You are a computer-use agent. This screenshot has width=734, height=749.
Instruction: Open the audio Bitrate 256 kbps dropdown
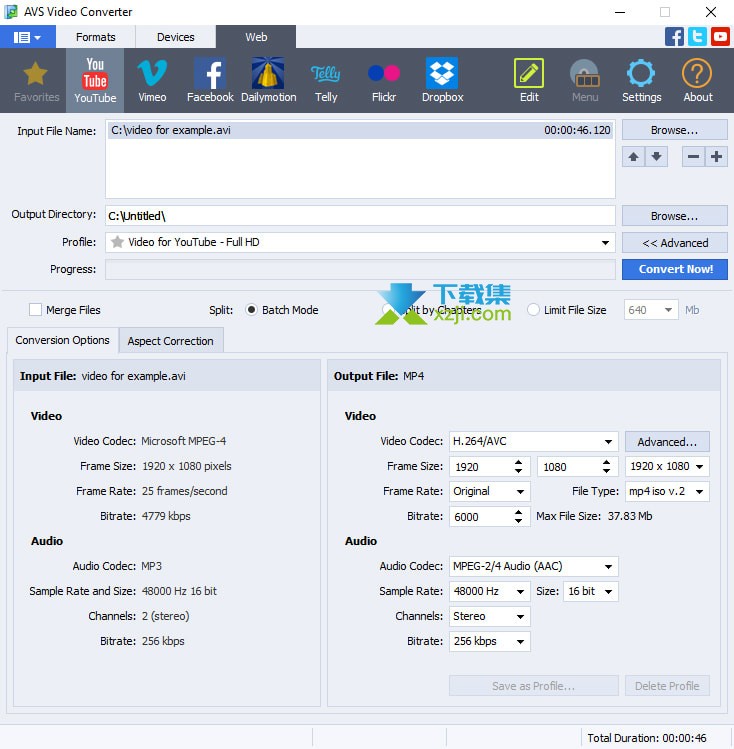coord(520,642)
